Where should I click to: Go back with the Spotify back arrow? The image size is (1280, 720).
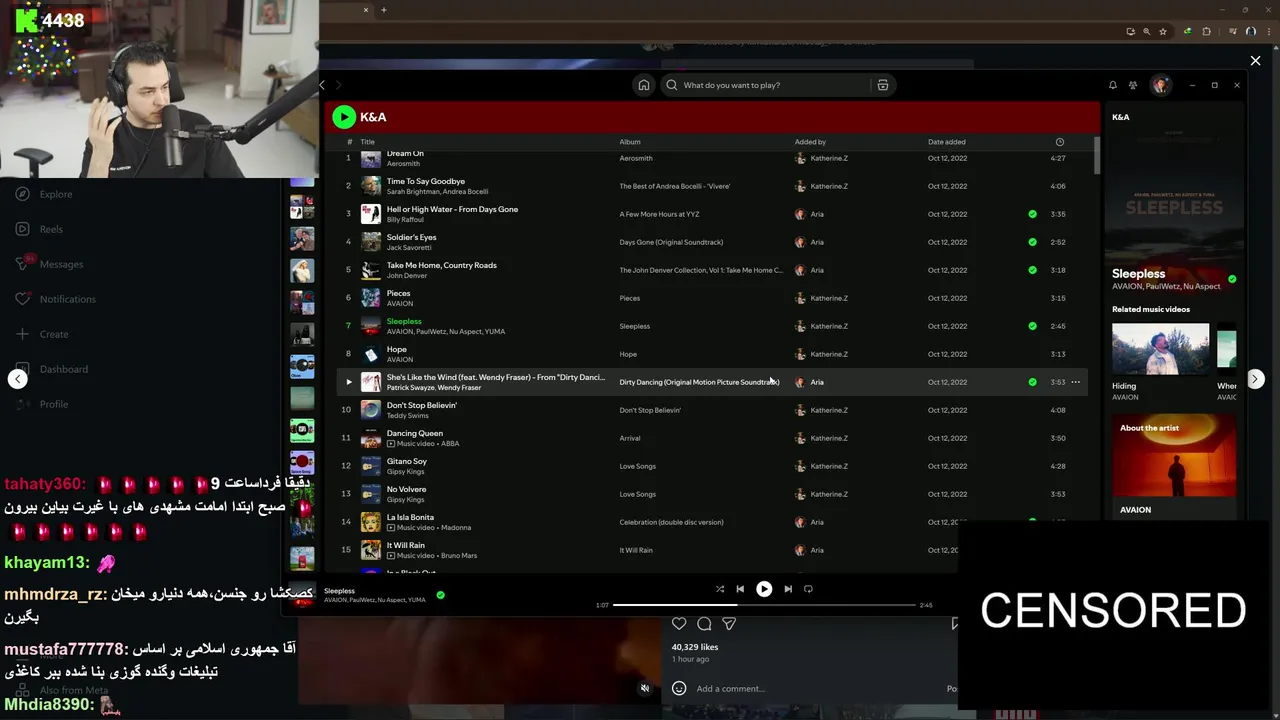pos(322,85)
